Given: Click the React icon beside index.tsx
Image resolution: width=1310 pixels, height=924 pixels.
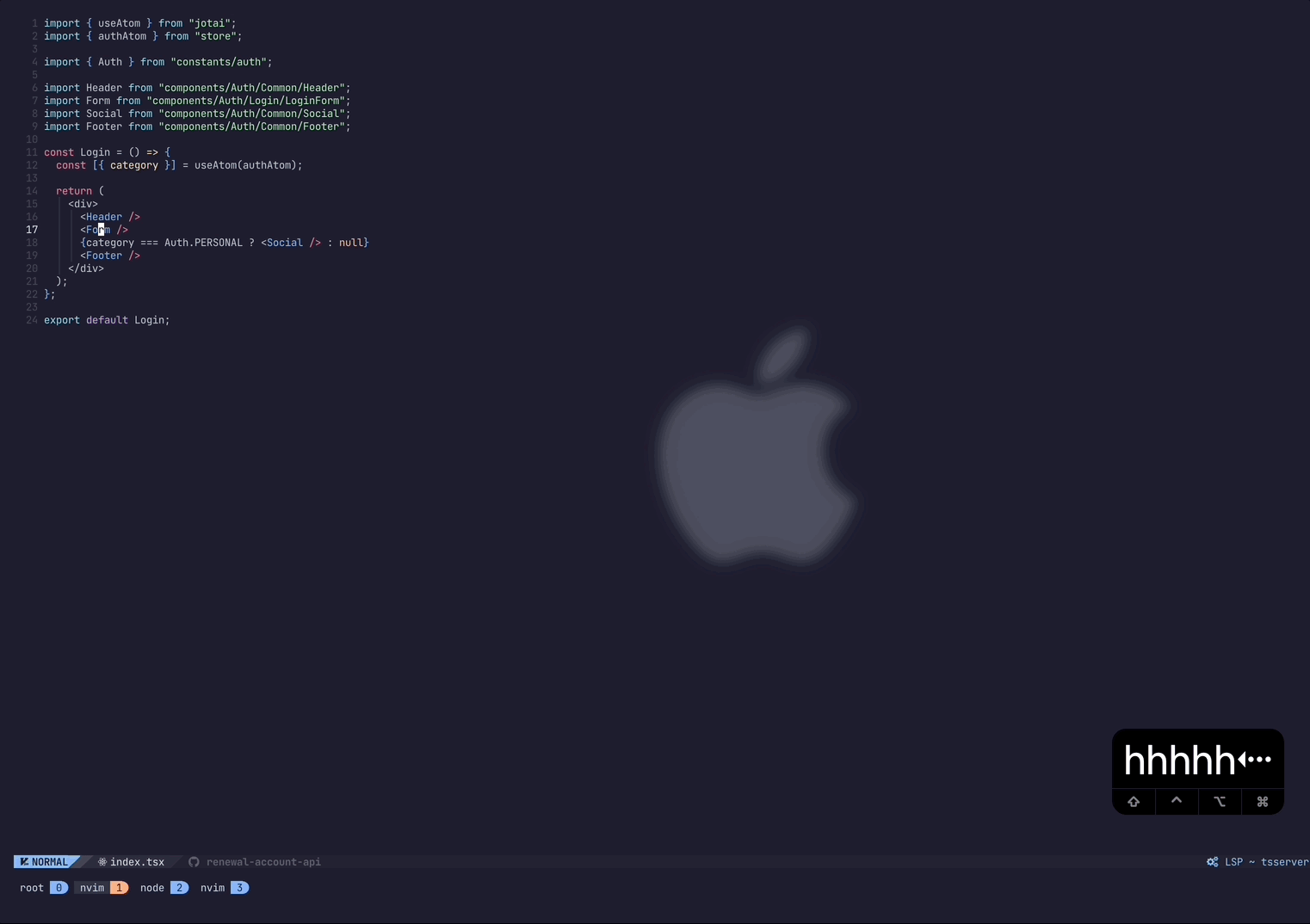Looking at the screenshot, I should click(101, 861).
